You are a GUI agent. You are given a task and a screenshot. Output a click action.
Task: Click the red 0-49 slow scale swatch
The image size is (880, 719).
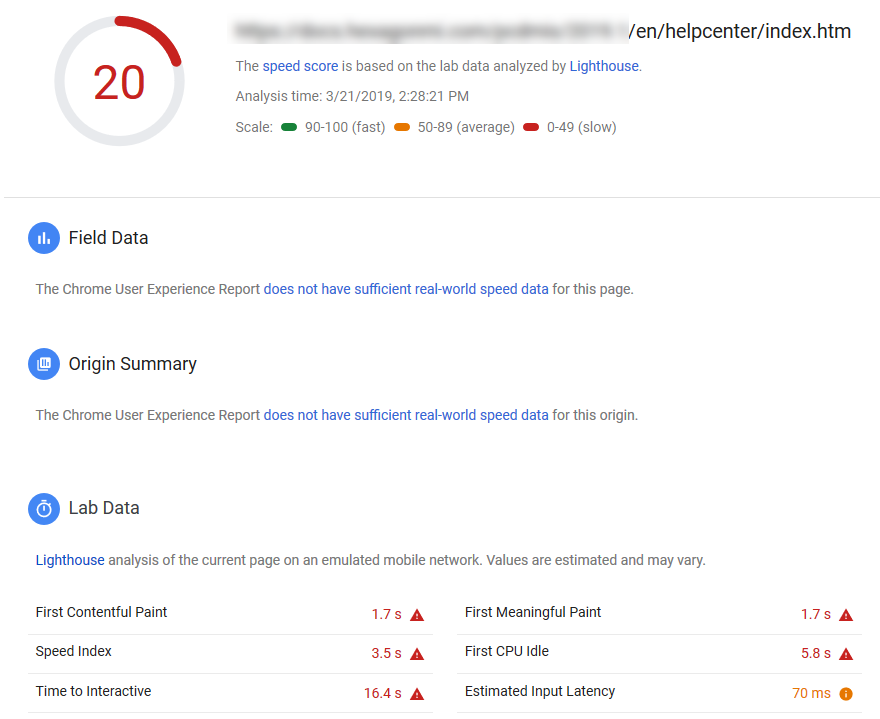click(x=531, y=127)
